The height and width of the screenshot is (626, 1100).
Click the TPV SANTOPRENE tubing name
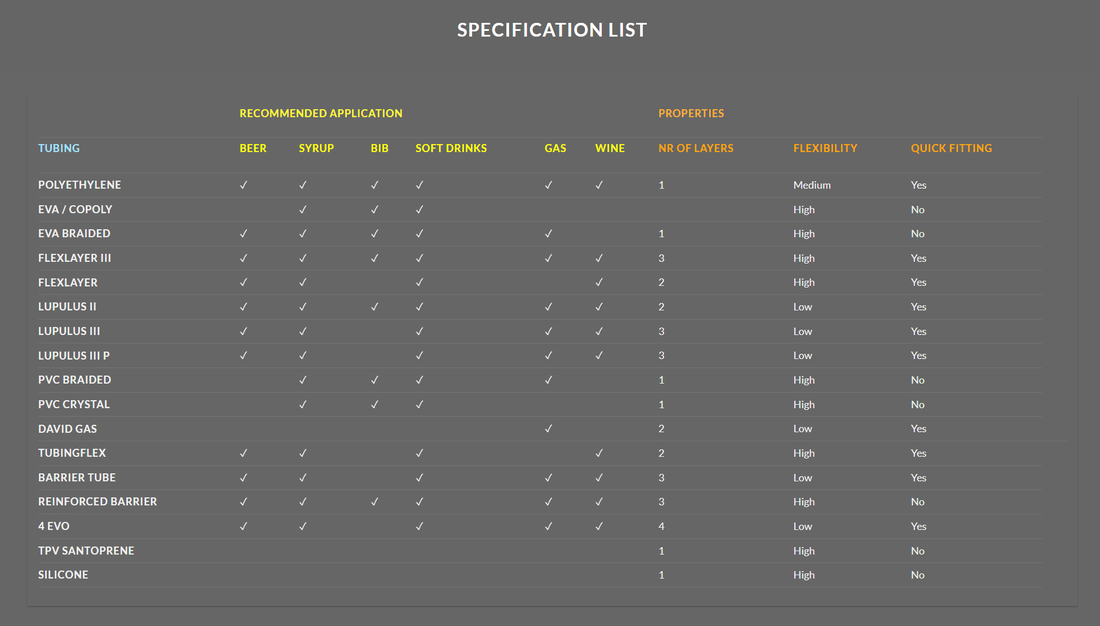(86, 551)
